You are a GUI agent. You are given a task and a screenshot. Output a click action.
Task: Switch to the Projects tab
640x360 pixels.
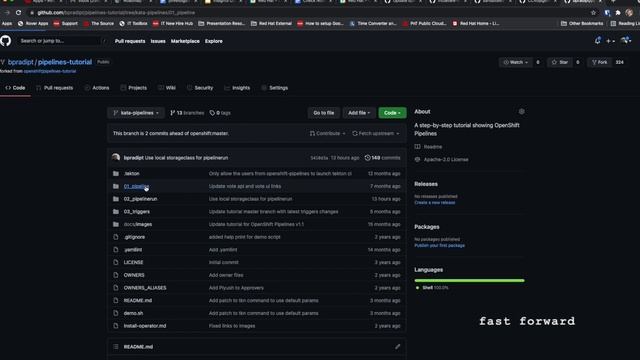pos(133,88)
